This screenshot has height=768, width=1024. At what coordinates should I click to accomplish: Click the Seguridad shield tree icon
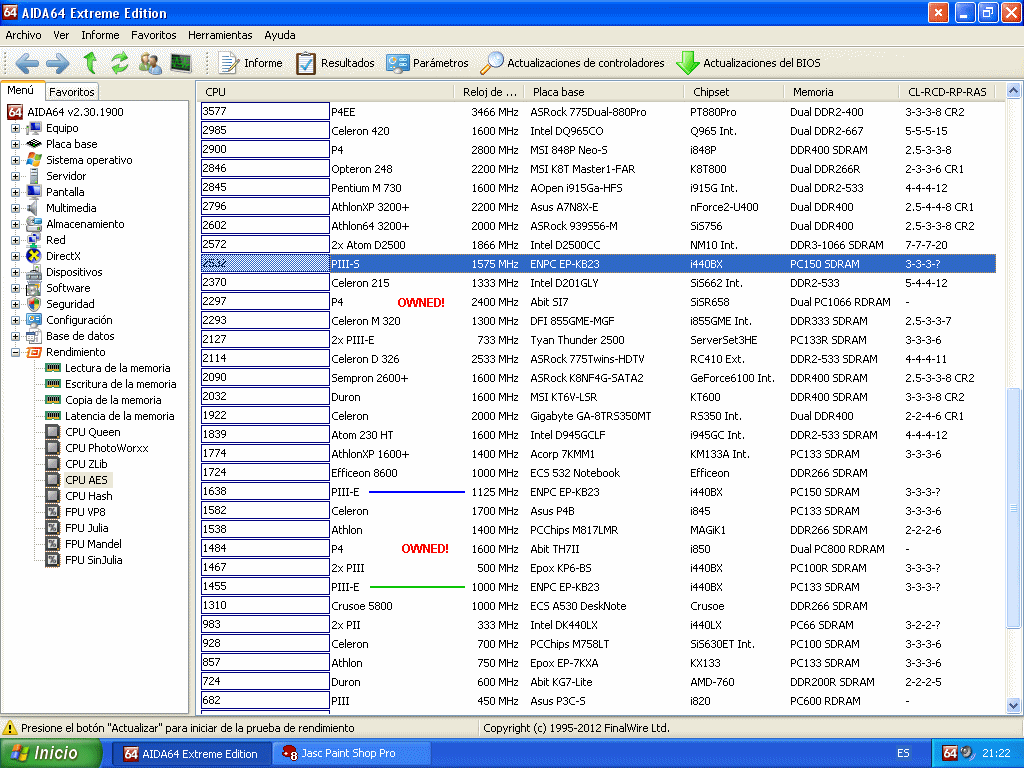coord(34,304)
